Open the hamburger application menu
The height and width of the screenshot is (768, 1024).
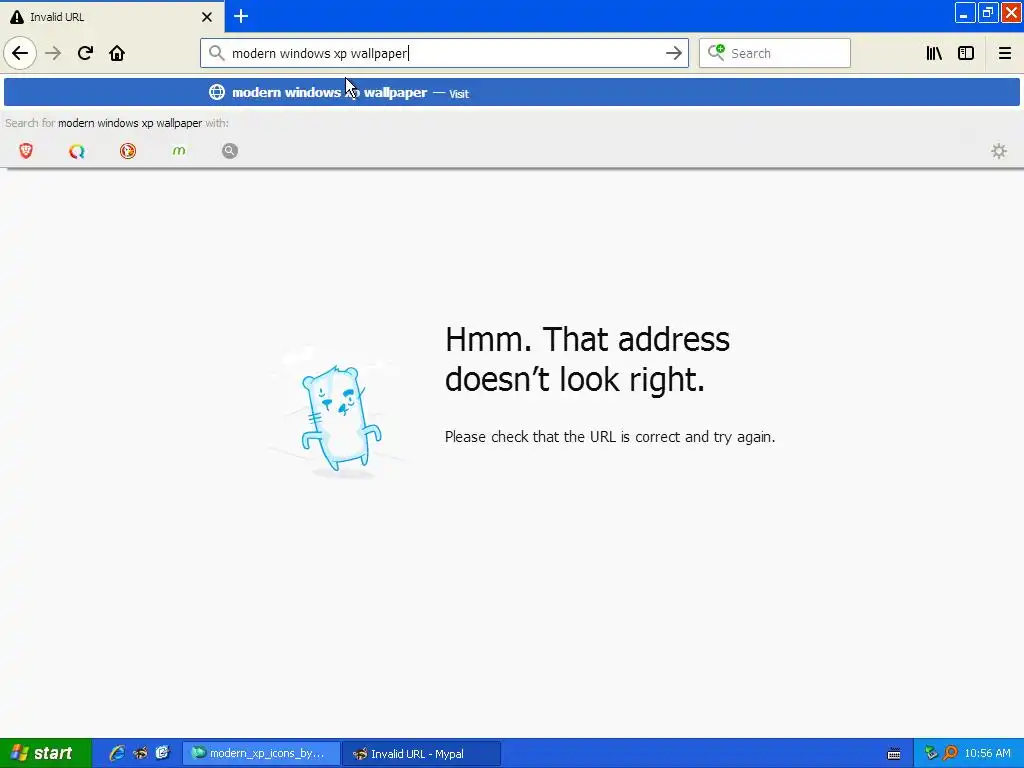click(x=1004, y=53)
